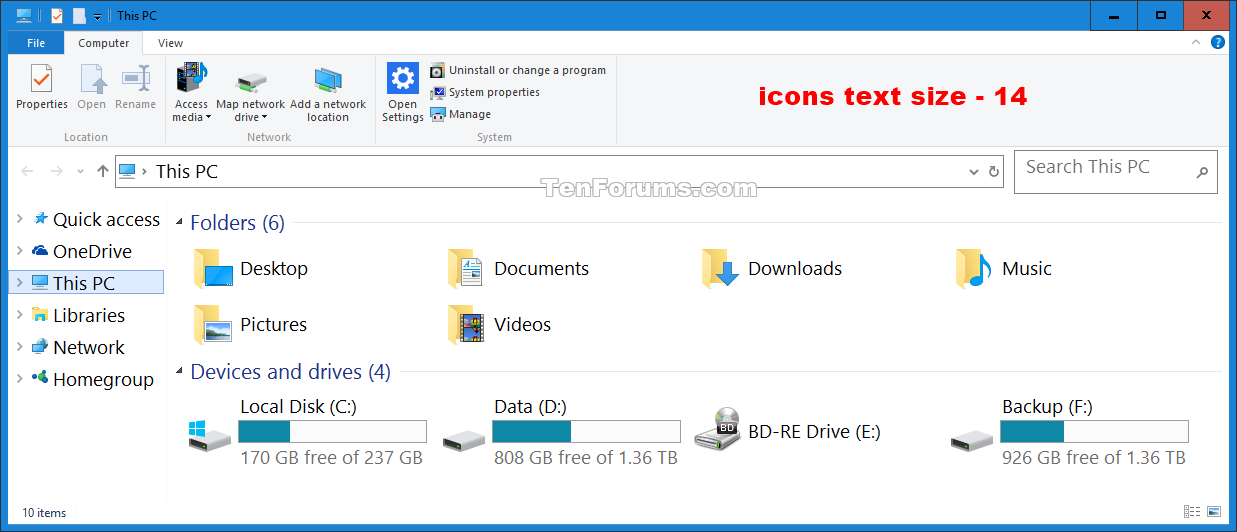Expand the This PC tree node

[19, 283]
